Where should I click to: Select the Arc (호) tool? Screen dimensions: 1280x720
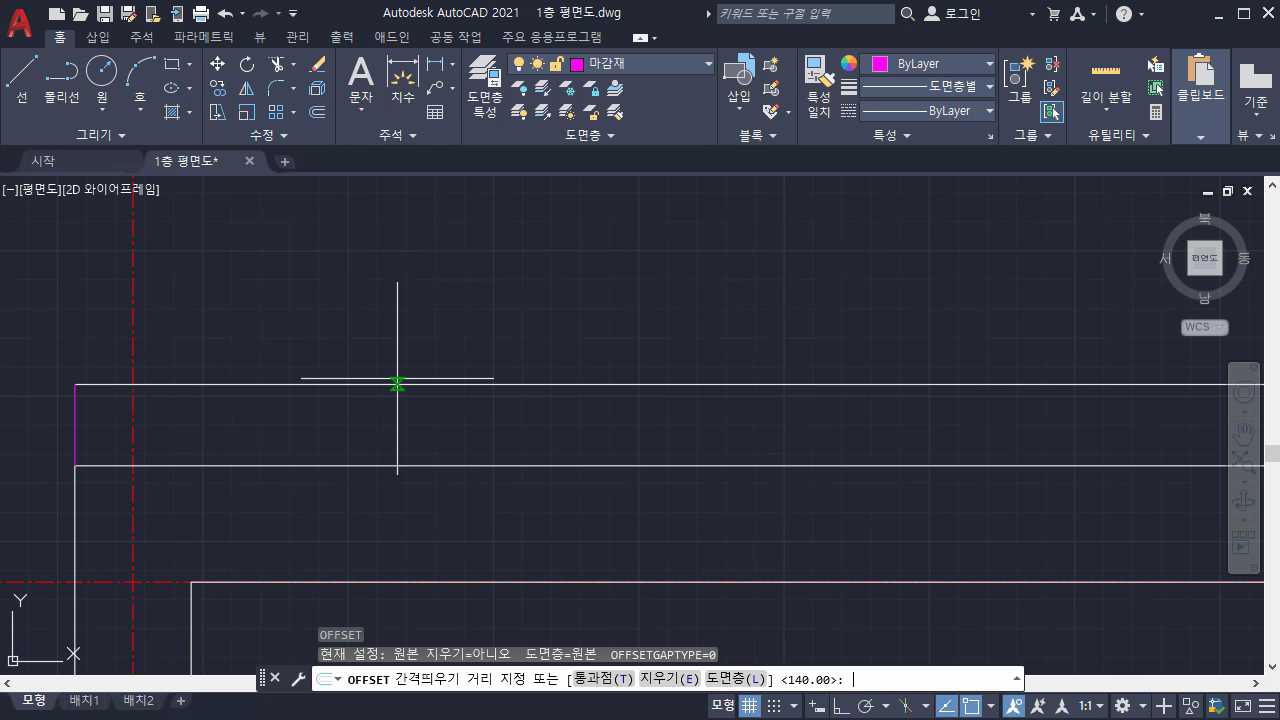(x=140, y=80)
